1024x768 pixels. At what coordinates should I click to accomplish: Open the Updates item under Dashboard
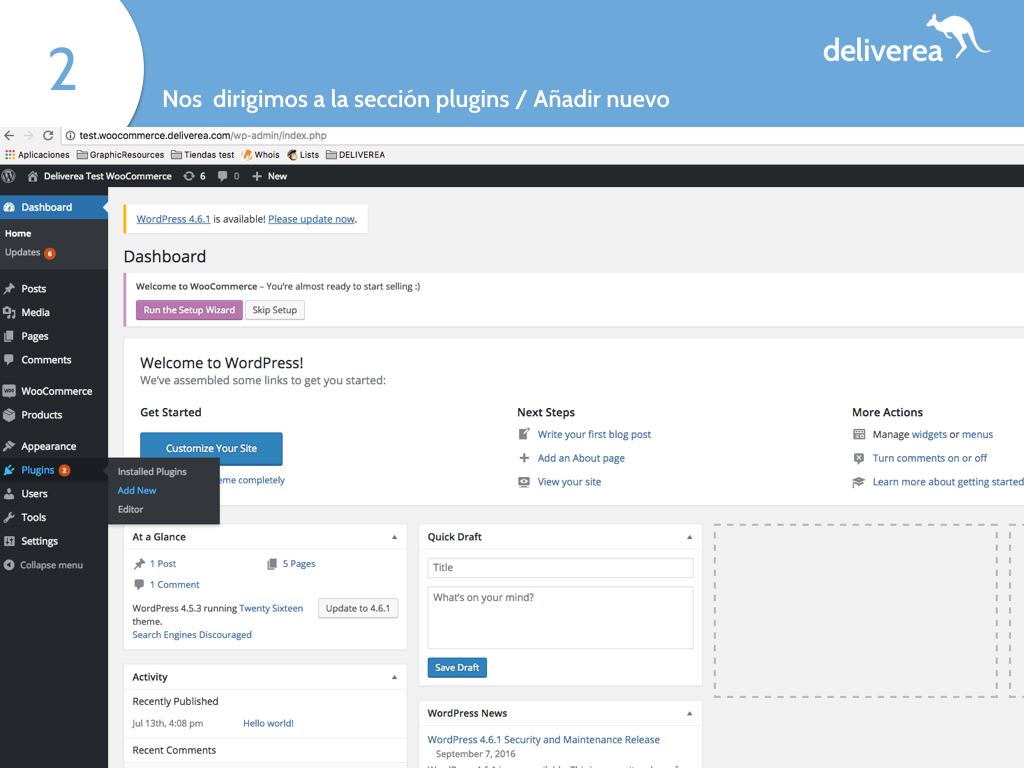pyautogui.click(x=30, y=253)
